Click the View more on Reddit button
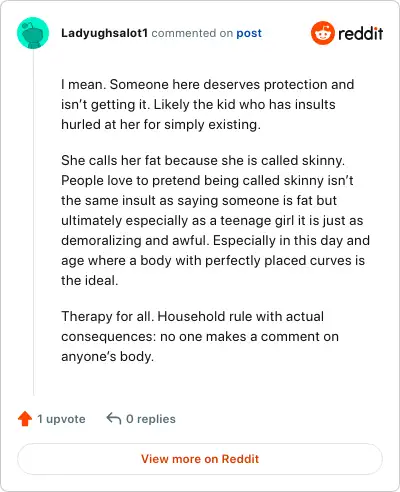Screen dimensions: 400x492 click(x=200, y=459)
